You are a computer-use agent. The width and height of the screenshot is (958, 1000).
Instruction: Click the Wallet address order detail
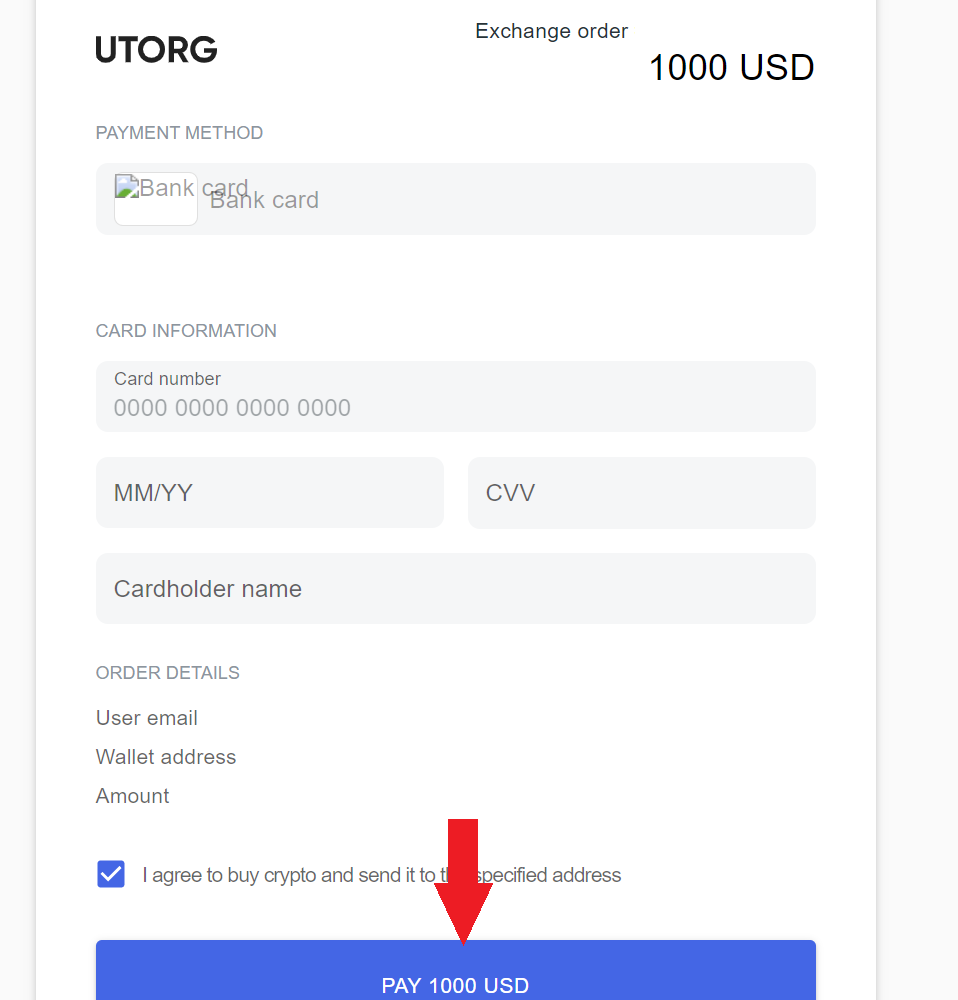point(166,757)
